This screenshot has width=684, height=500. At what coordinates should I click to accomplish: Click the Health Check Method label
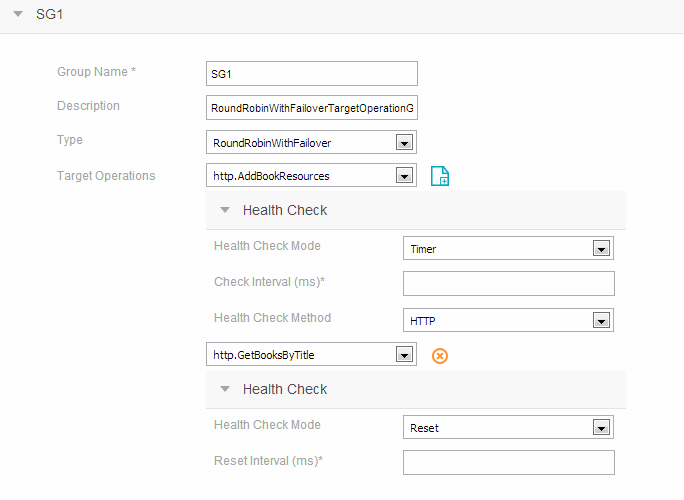pyautogui.click(x=272, y=318)
